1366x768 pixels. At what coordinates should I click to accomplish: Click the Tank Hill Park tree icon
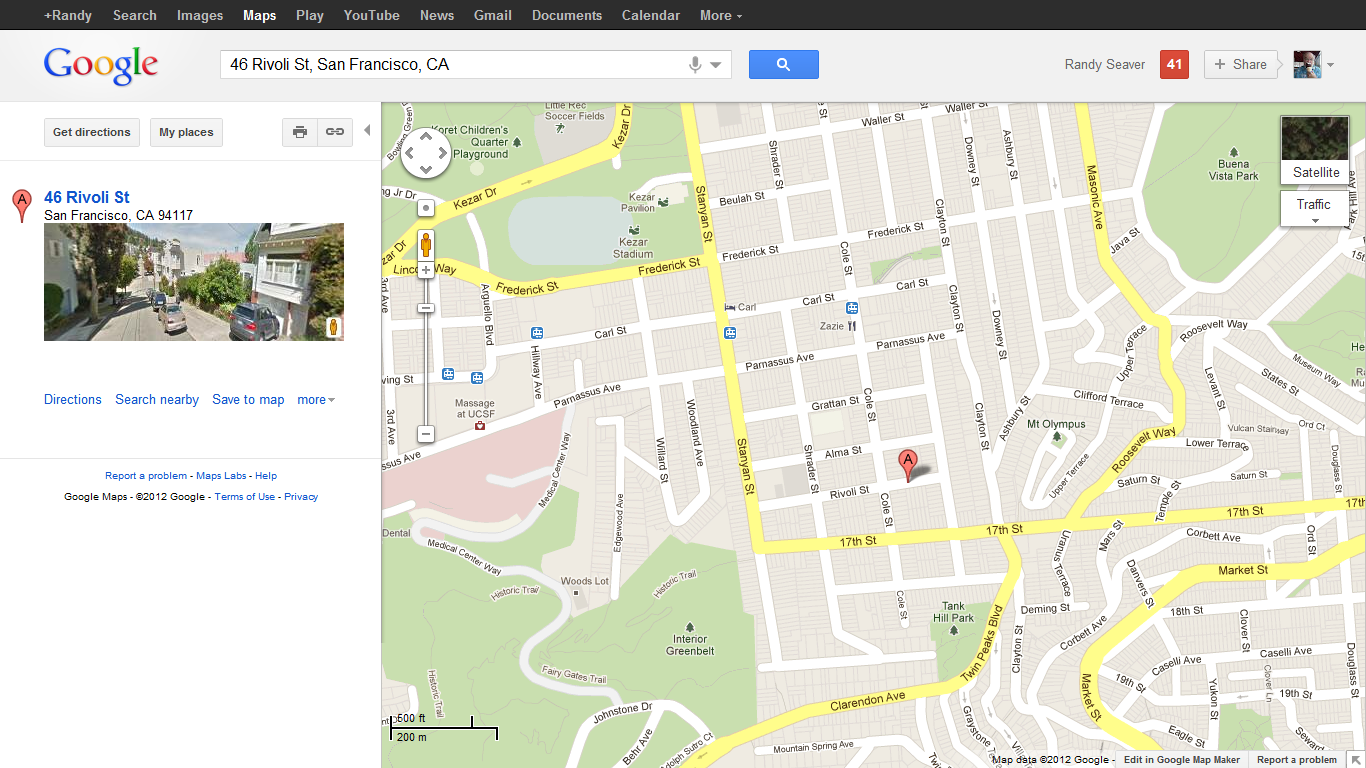pos(952,629)
